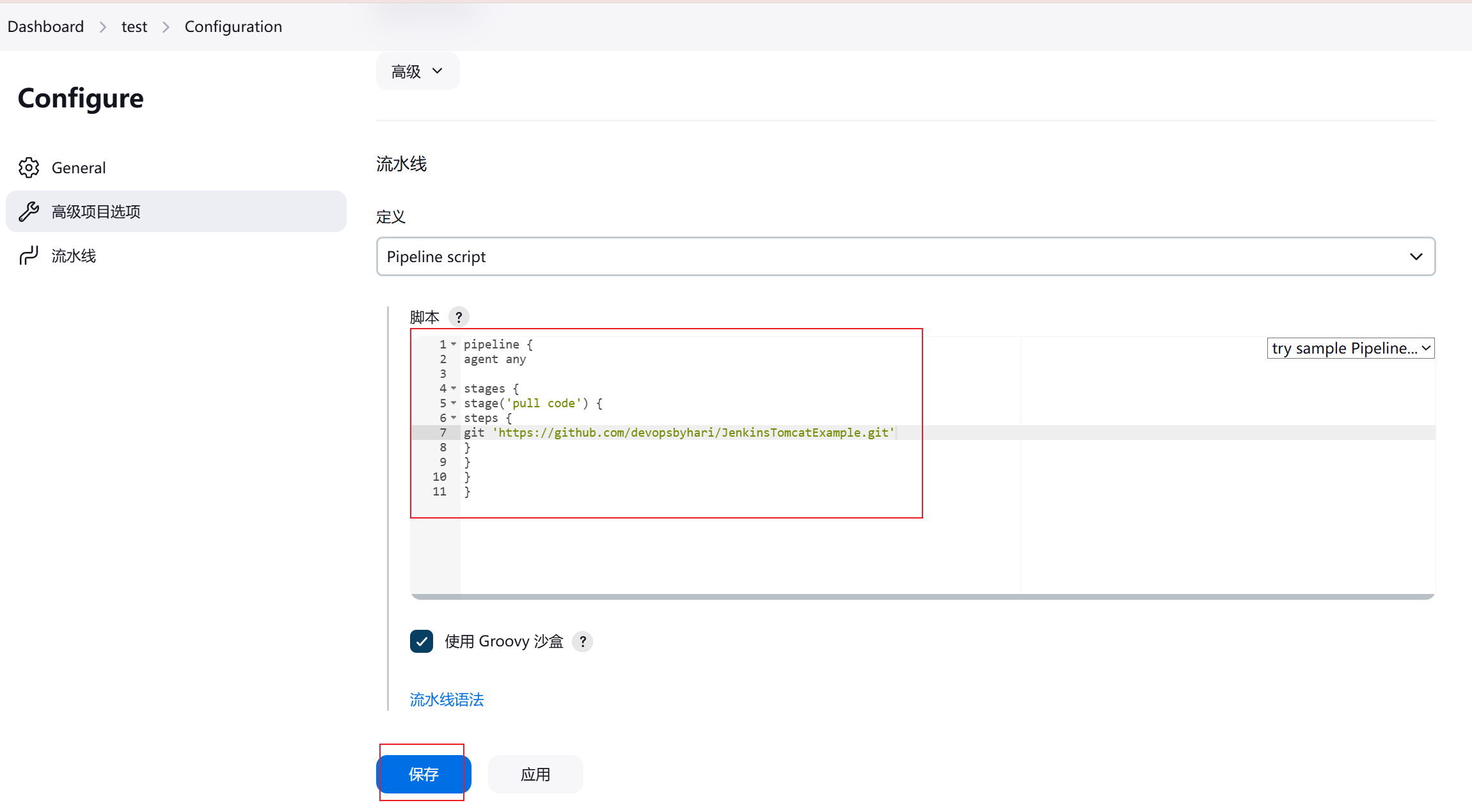Go to Dashboard breadcrumb
This screenshot has height=812, width=1472.
pyautogui.click(x=45, y=27)
